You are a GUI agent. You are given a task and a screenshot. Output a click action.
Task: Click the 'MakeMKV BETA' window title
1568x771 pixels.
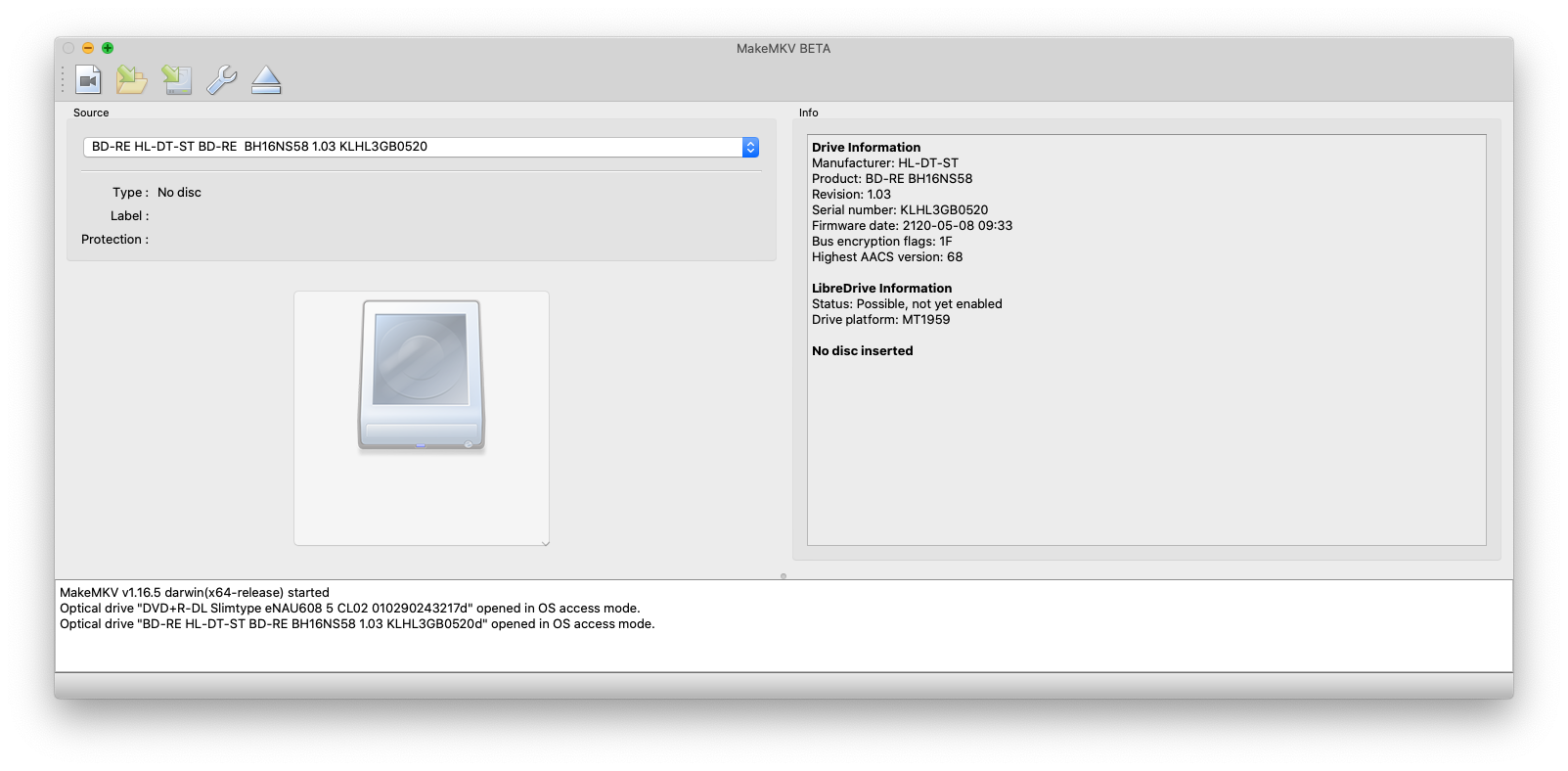pyautogui.click(x=784, y=49)
